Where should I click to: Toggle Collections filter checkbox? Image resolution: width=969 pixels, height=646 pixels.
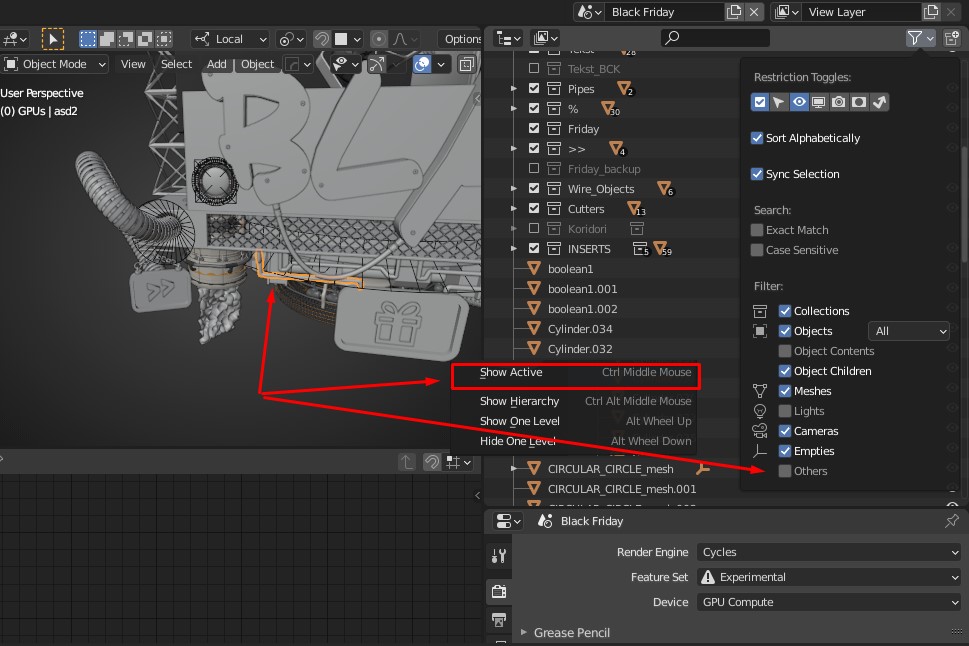point(785,311)
